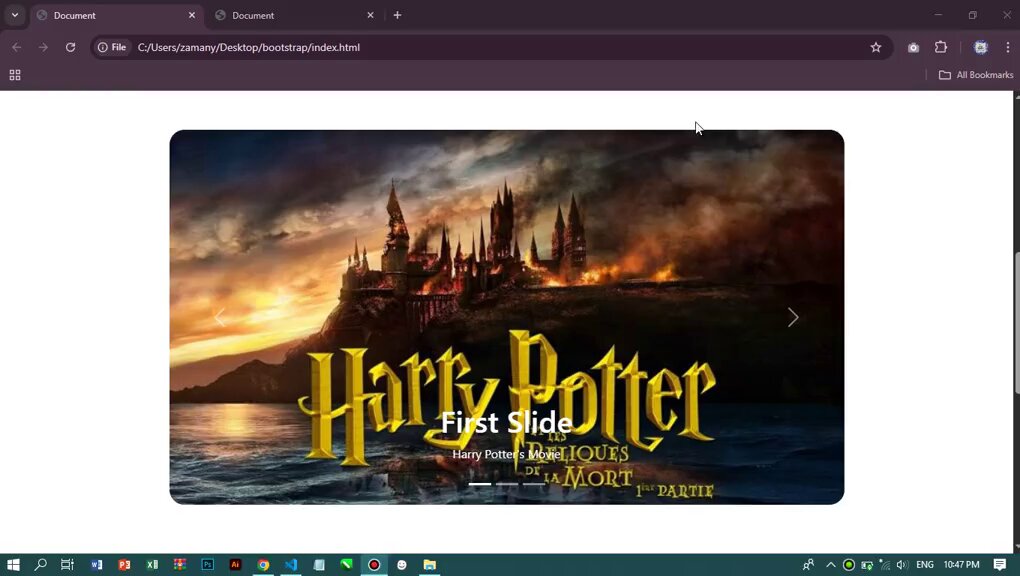Open the Windows notification center
This screenshot has width=1020, height=576.
click(1000, 564)
